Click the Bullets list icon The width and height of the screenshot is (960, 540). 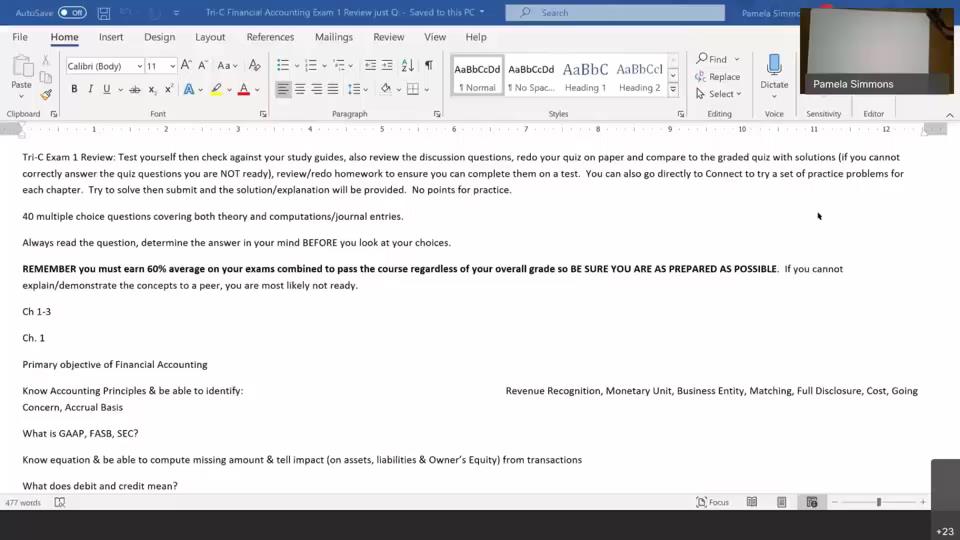(283, 65)
